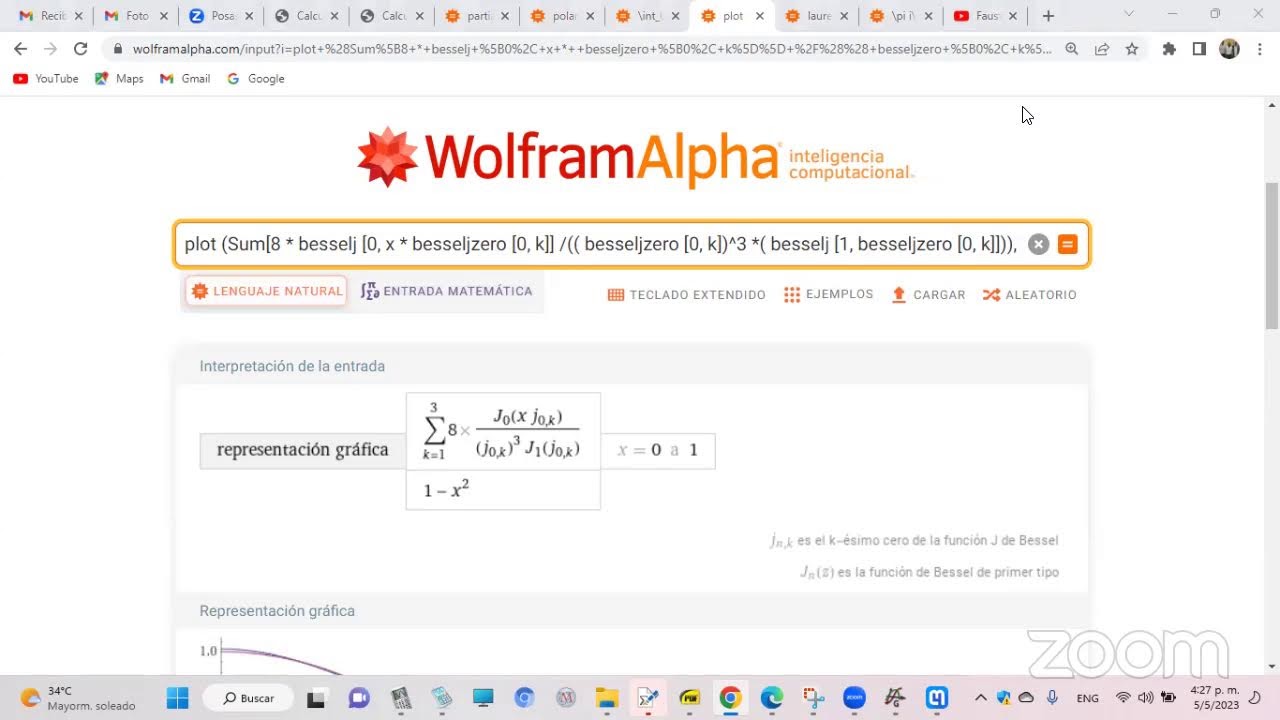The image size is (1280, 720).
Task: Clear the WolframAlpha query input
Action: point(1039,244)
